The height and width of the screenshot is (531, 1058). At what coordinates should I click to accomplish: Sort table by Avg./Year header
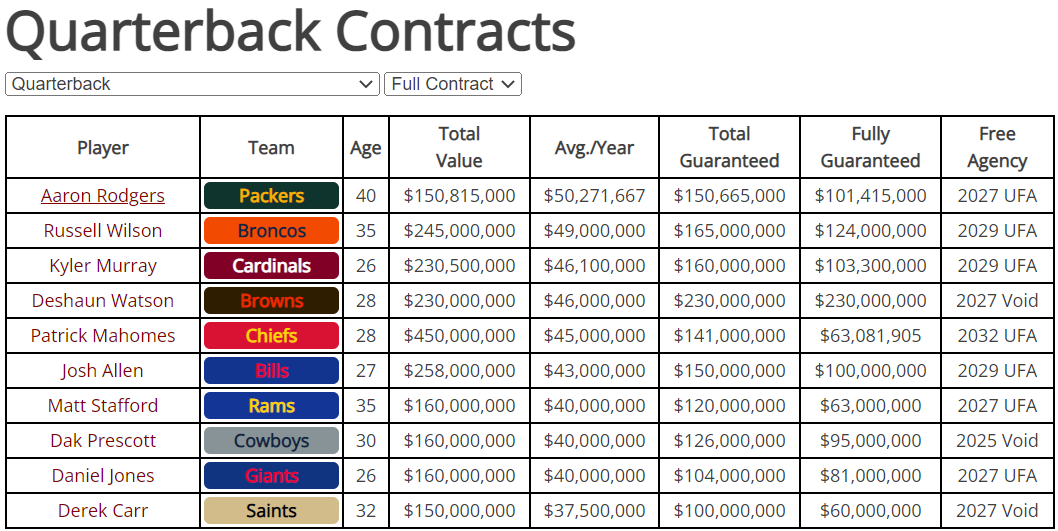(x=594, y=148)
